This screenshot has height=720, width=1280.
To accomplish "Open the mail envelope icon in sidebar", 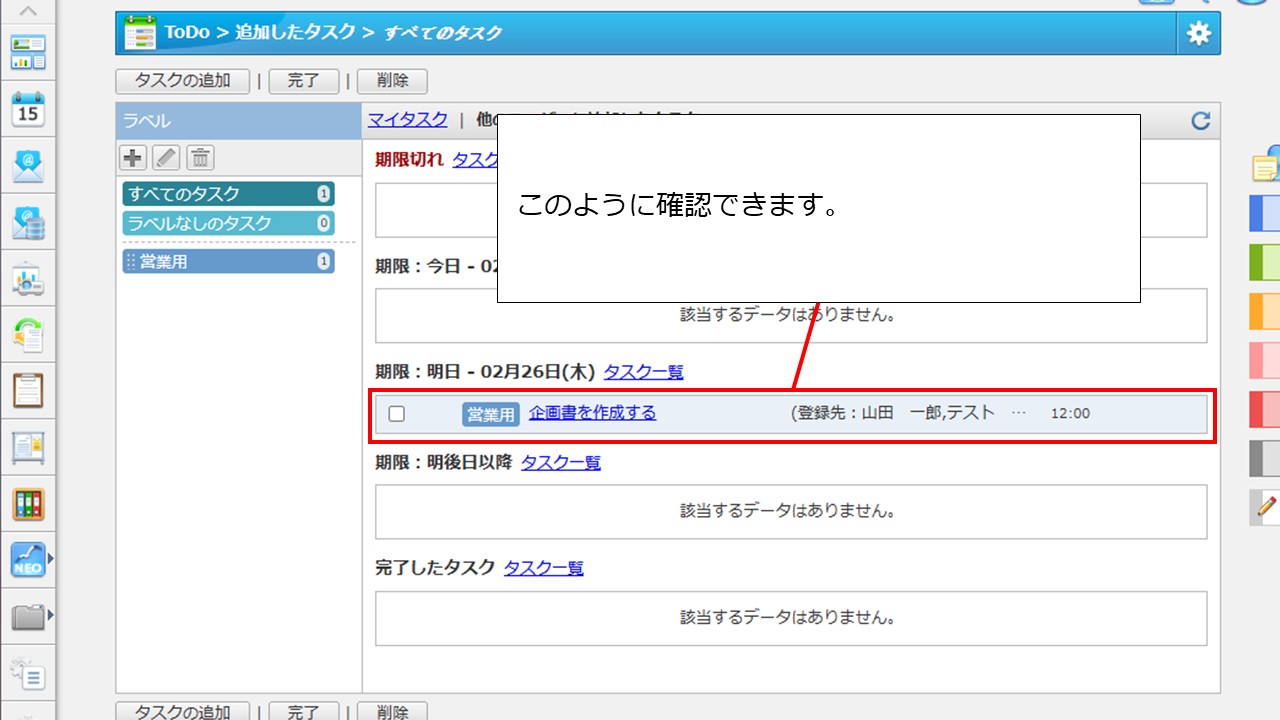I will coord(28,165).
